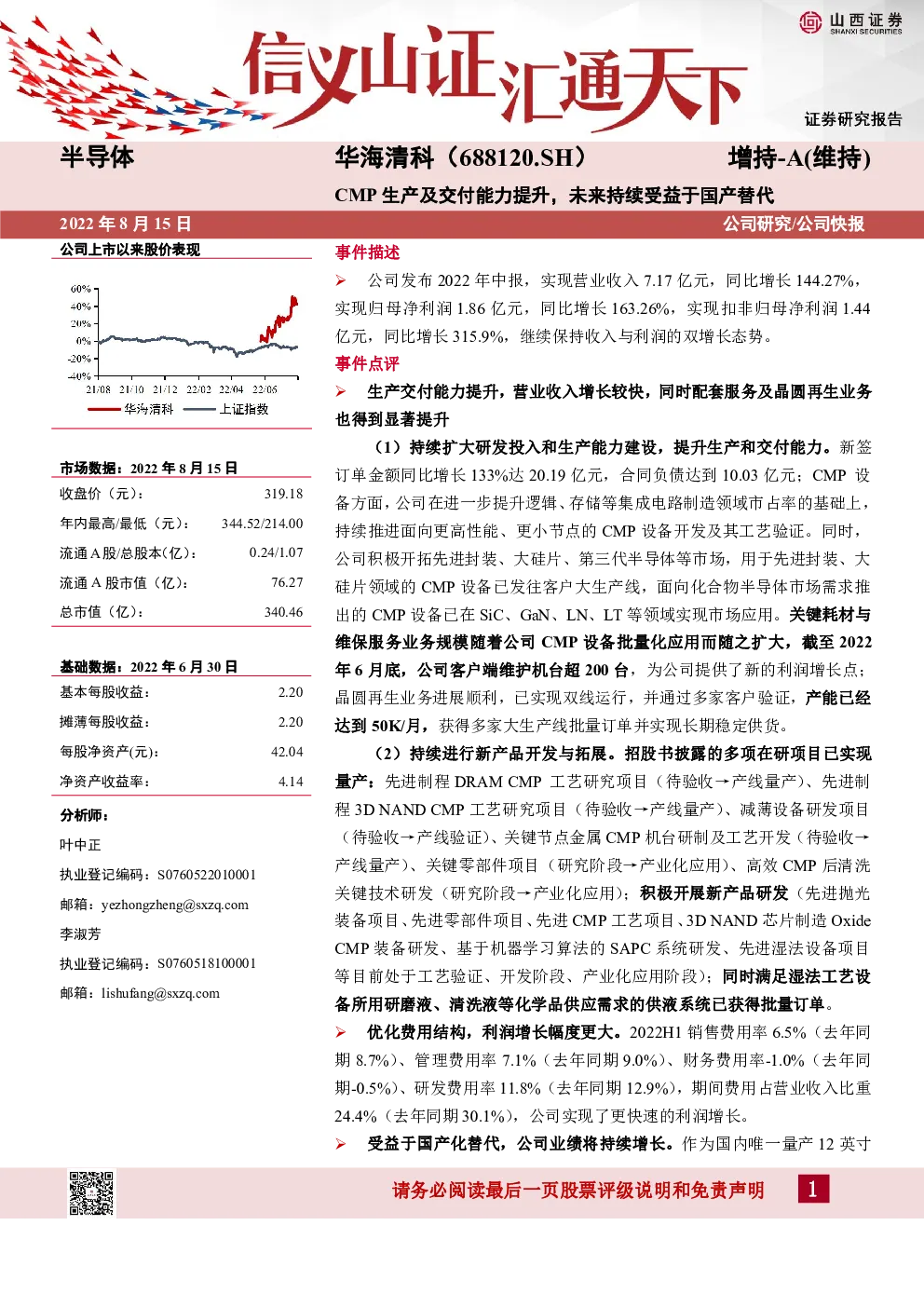Viewport: 924px width, 1307px height.
Task: Click the company title 华海清科（688120.SH）
Action: coord(460,157)
